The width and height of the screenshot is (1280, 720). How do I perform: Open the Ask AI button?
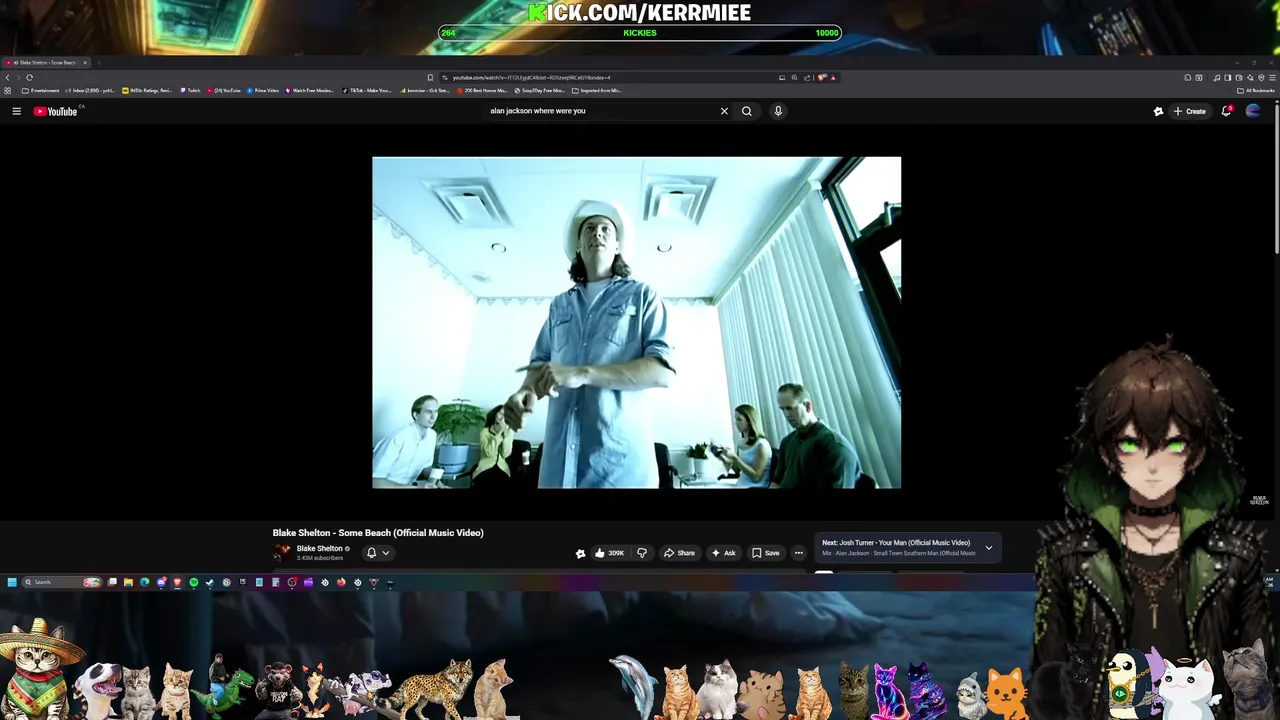(723, 553)
